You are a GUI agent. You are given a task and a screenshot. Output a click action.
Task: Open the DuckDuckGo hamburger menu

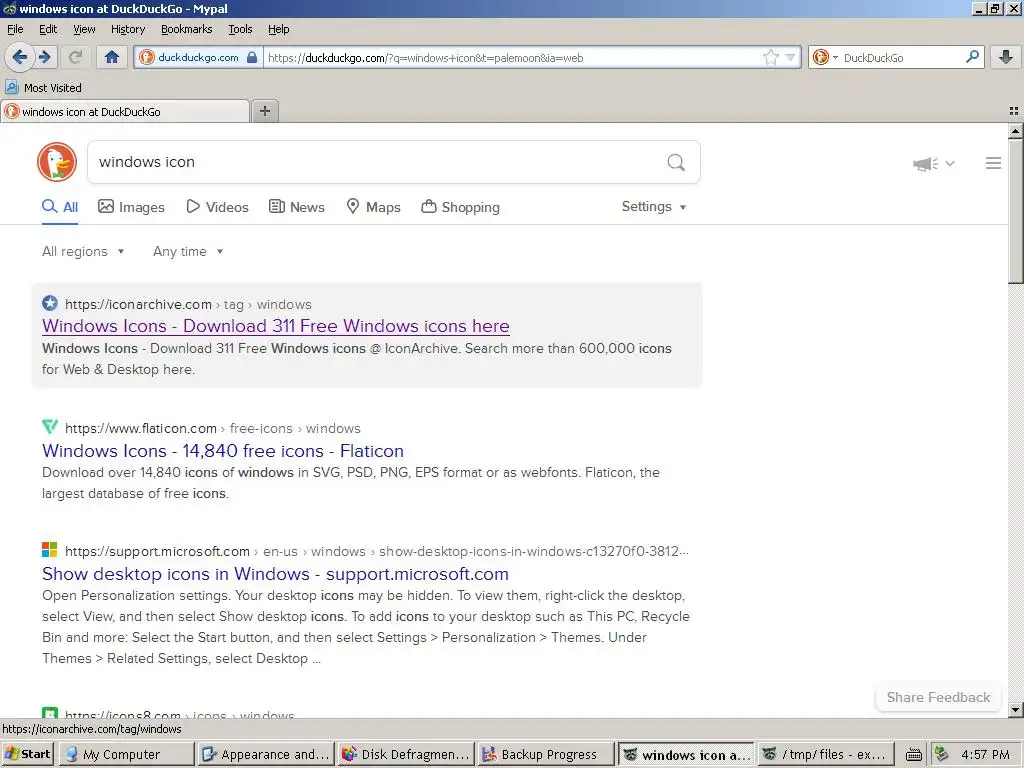click(993, 163)
